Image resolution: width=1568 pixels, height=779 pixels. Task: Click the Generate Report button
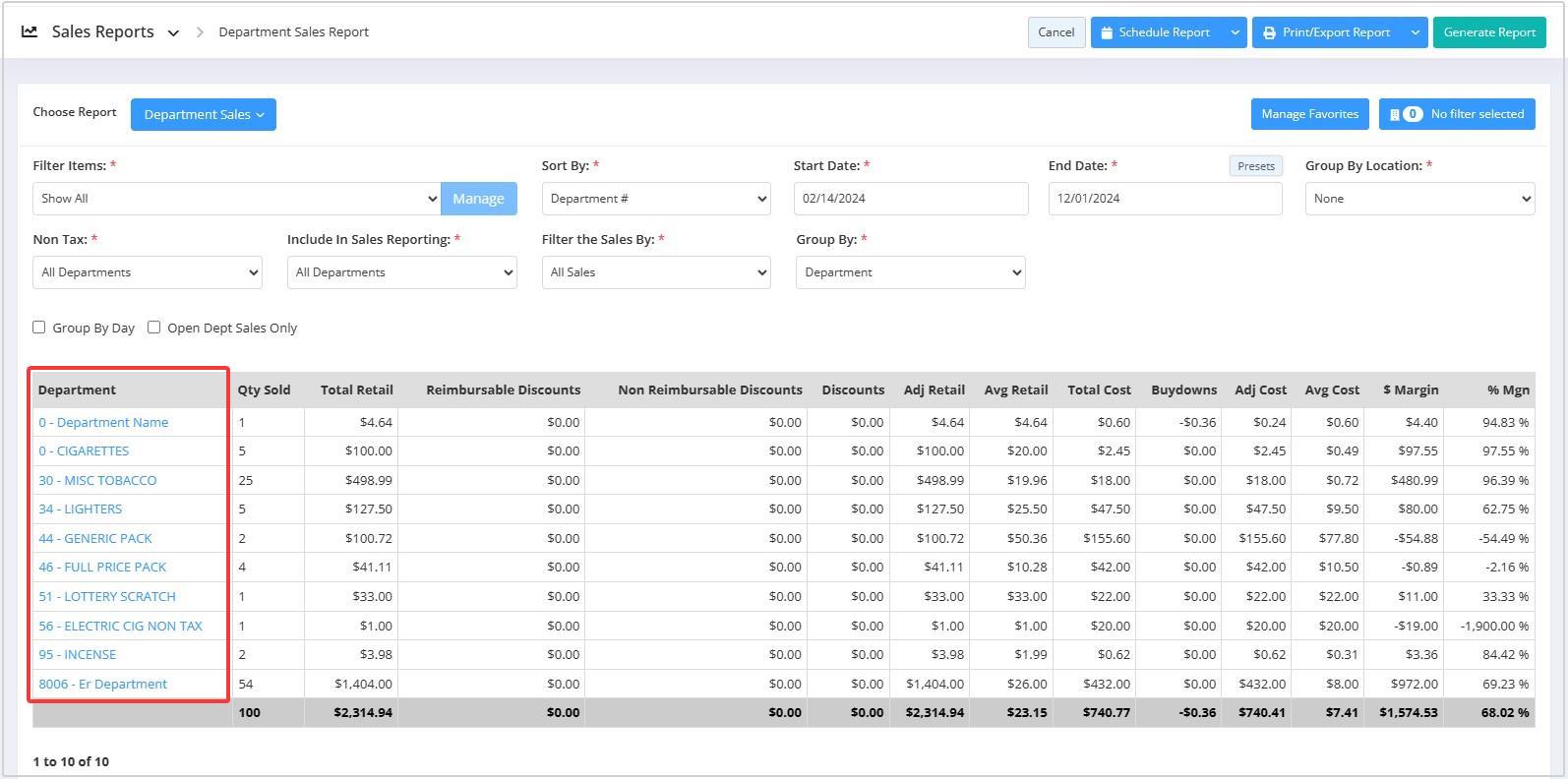[1489, 32]
